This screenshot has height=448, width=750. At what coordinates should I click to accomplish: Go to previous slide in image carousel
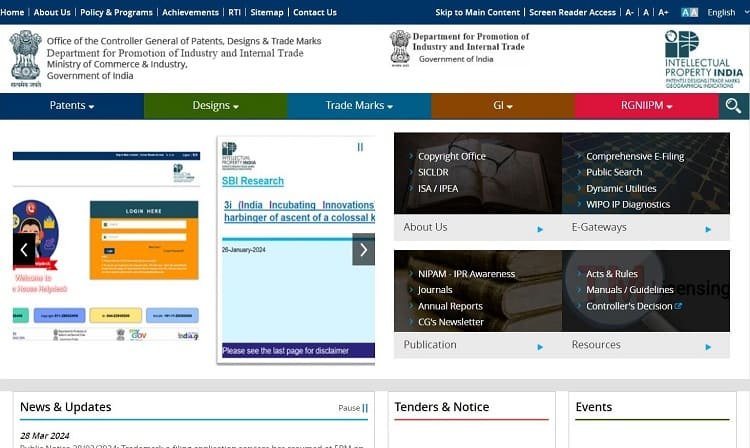tap(24, 249)
